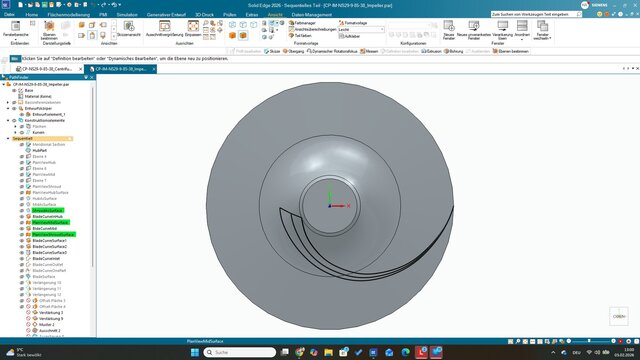The height and width of the screenshot is (360, 640).
Task: Select Dynamischer Rotationsfokus command
Action: coord(332,51)
